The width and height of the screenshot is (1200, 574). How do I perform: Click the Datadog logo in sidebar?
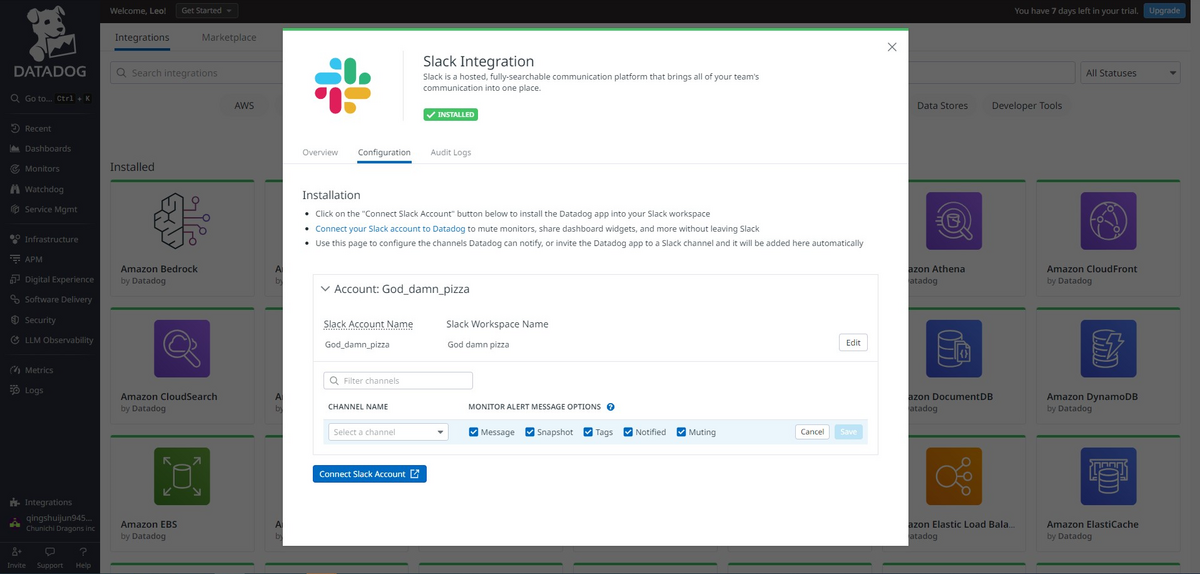click(x=49, y=43)
